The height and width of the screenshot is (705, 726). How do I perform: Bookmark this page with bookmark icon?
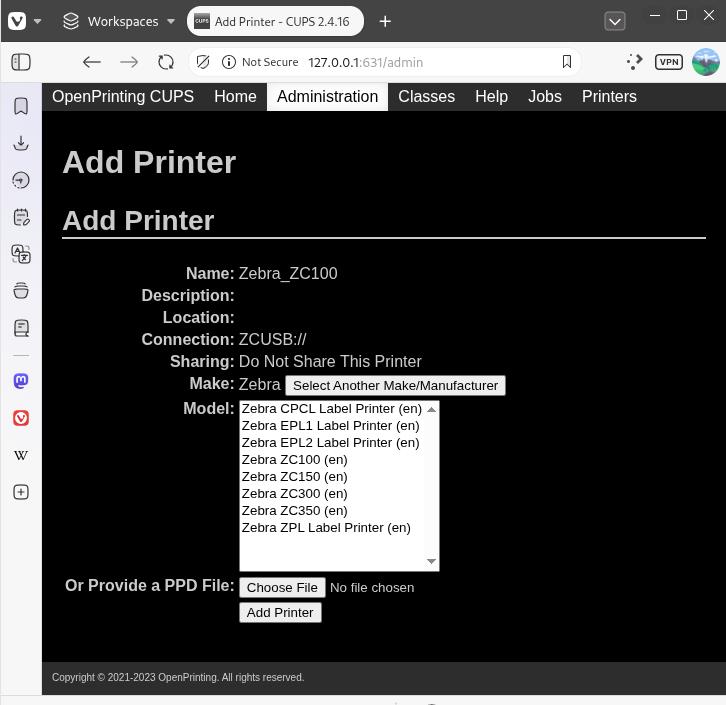point(566,62)
